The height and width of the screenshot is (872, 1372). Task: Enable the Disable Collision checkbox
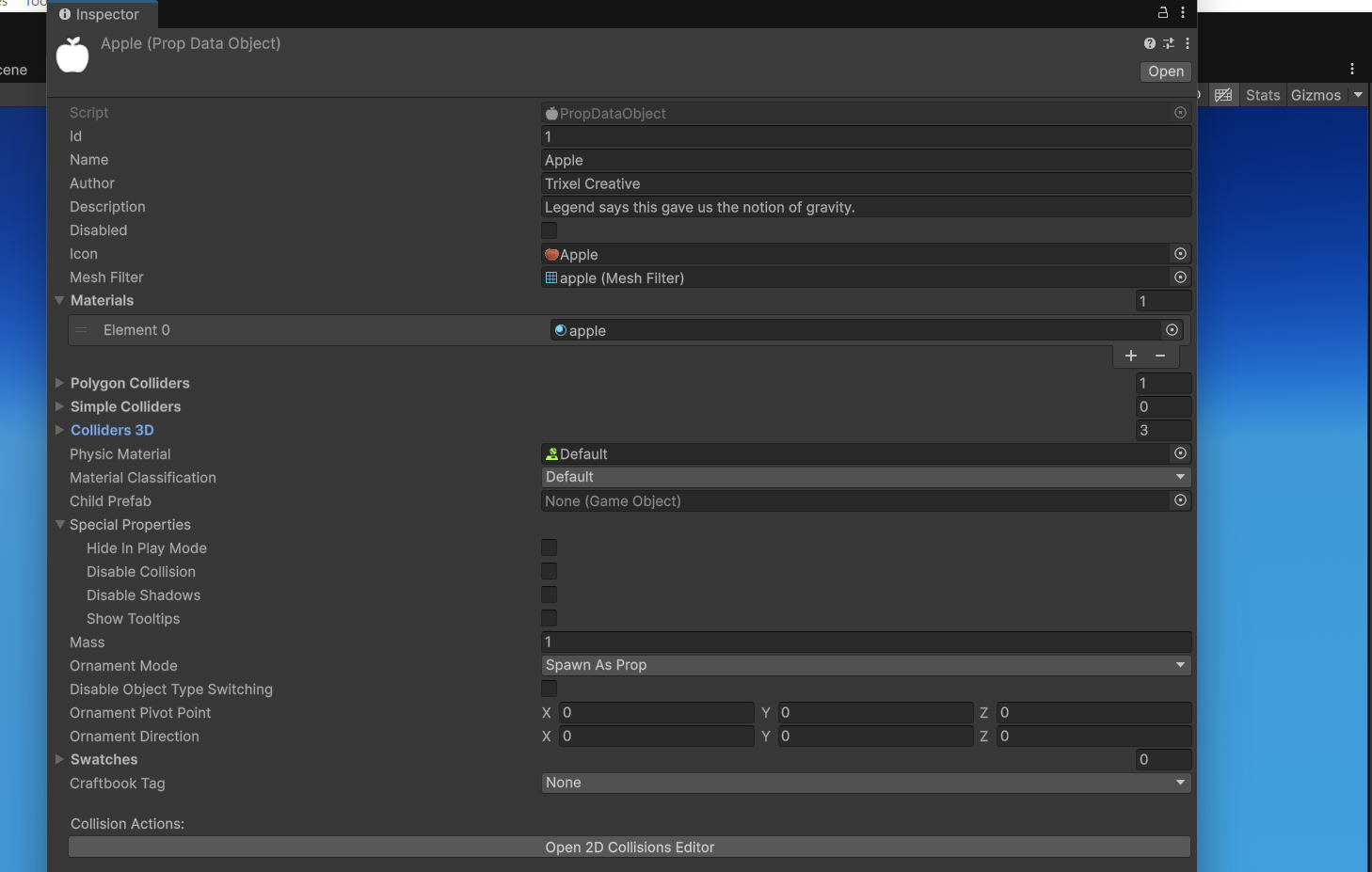point(550,571)
